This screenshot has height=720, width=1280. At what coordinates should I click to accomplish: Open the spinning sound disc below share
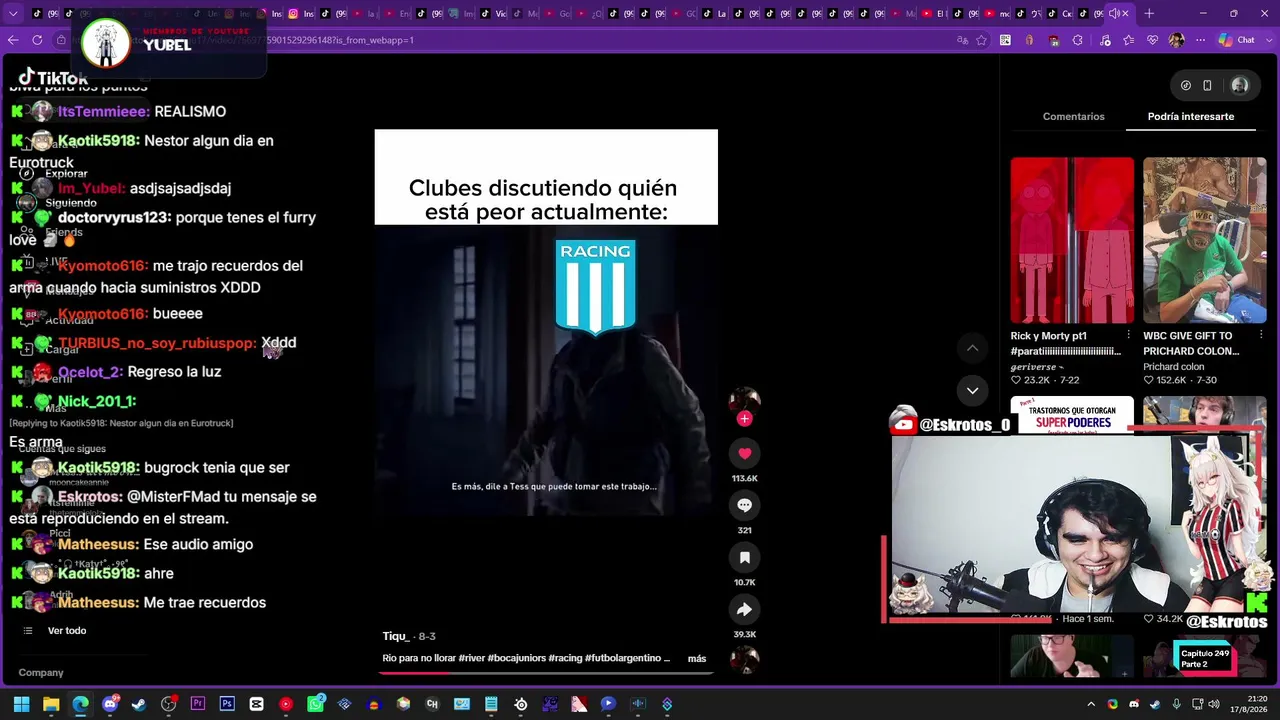click(744, 658)
